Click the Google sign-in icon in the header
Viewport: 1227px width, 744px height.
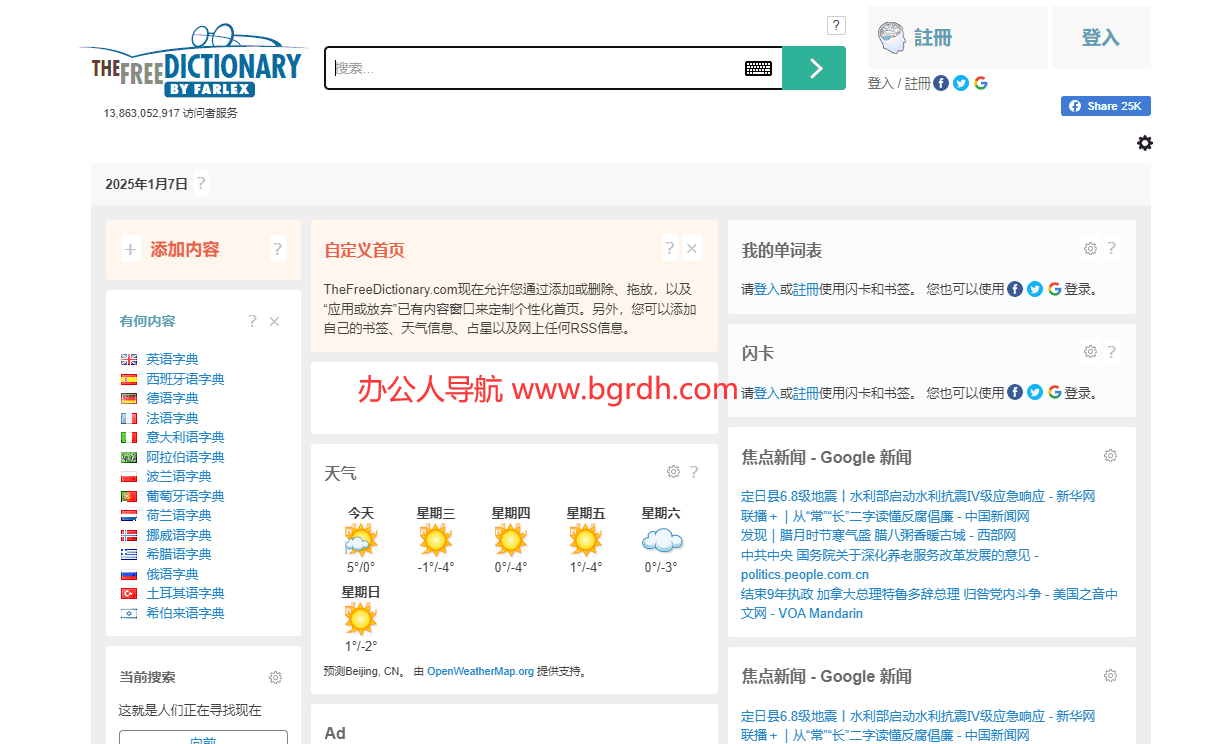pyautogui.click(x=981, y=83)
